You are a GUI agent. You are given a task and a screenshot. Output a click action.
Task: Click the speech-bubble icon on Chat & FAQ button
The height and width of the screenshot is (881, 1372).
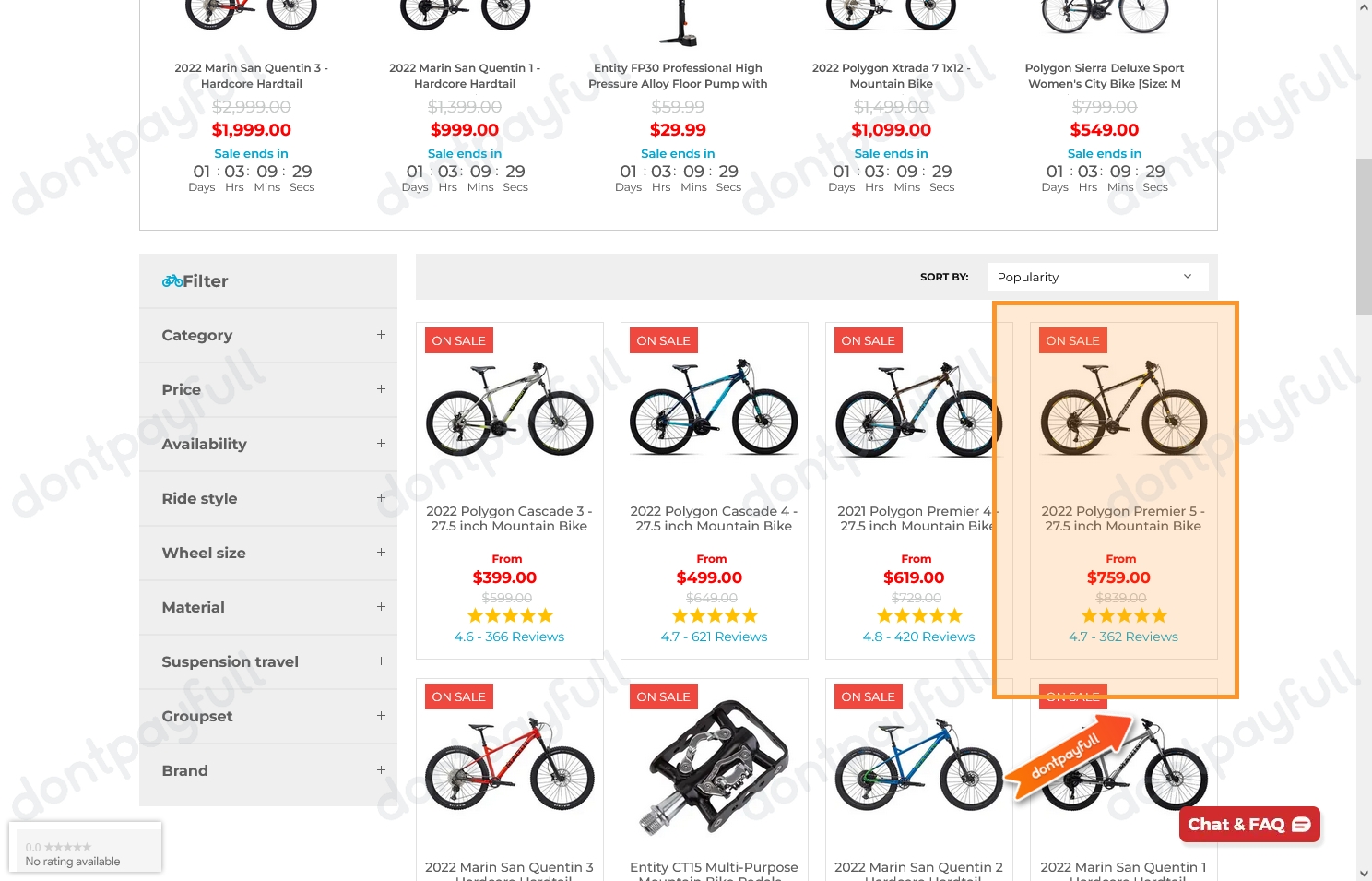[1301, 825]
